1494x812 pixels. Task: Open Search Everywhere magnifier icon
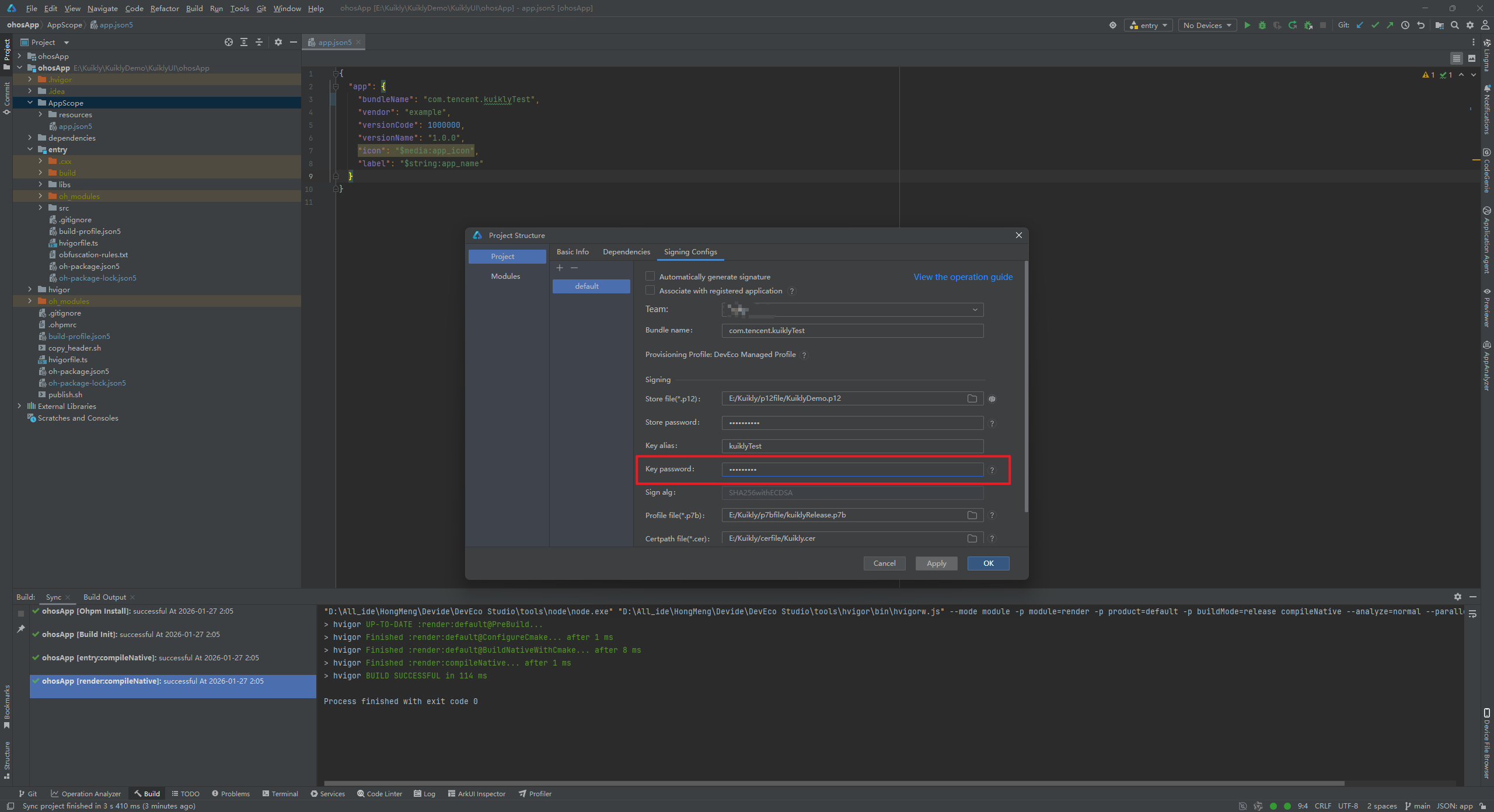(1455, 25)
